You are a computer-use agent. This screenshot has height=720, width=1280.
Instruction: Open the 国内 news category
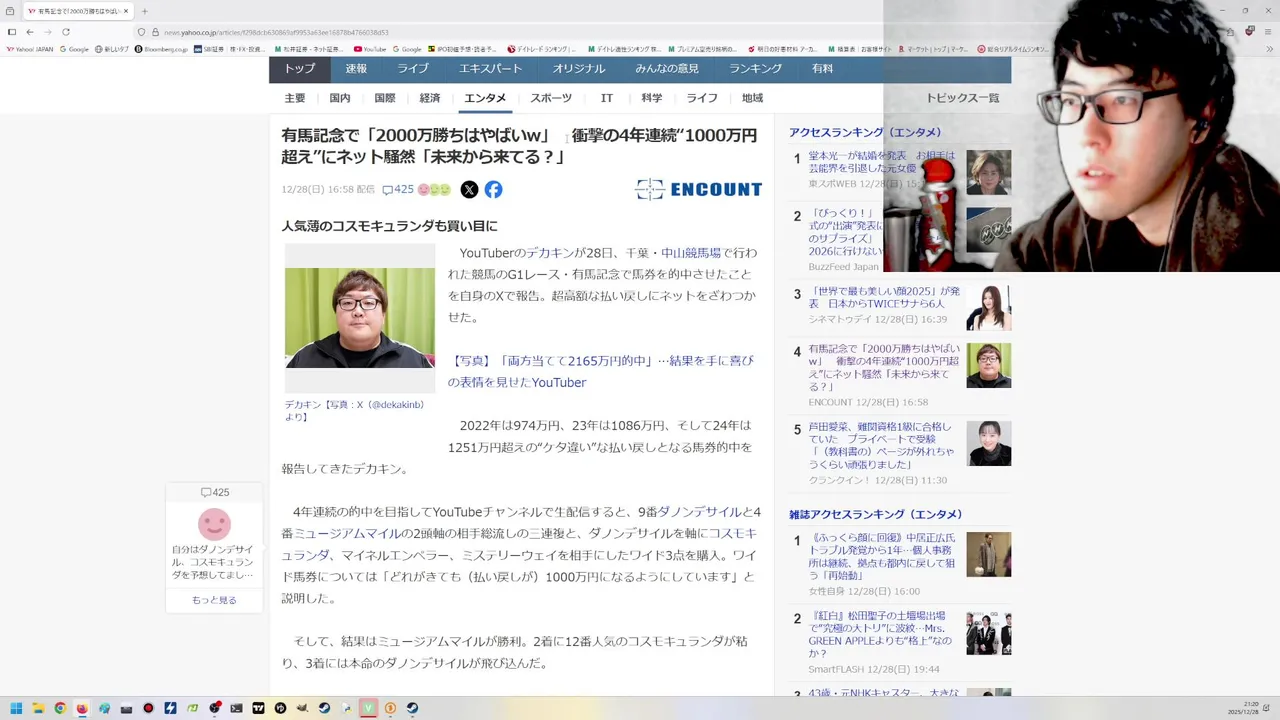point(340,98)
